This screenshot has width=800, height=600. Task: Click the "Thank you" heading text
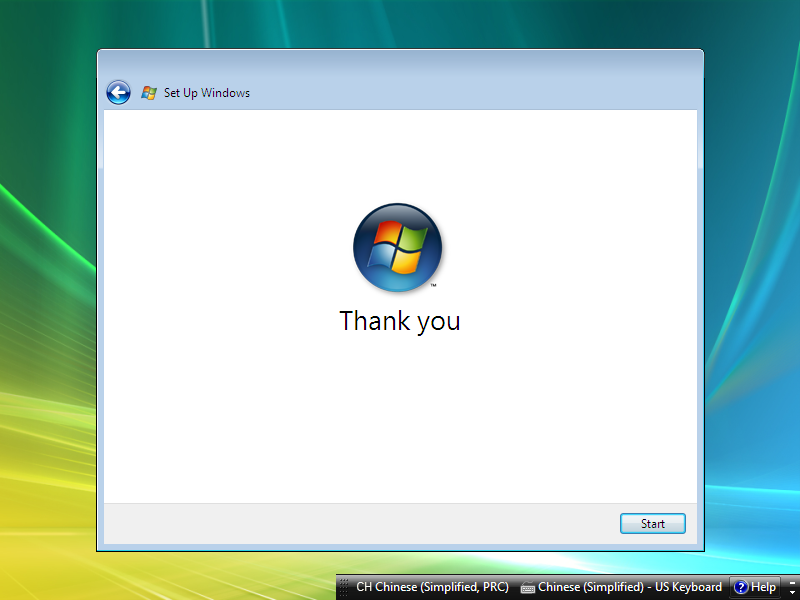[399, 321]
